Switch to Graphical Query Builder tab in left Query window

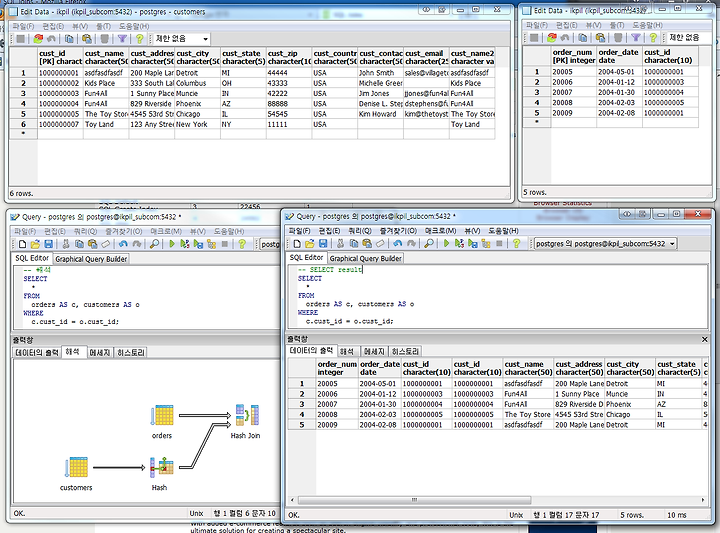point(91,259)
